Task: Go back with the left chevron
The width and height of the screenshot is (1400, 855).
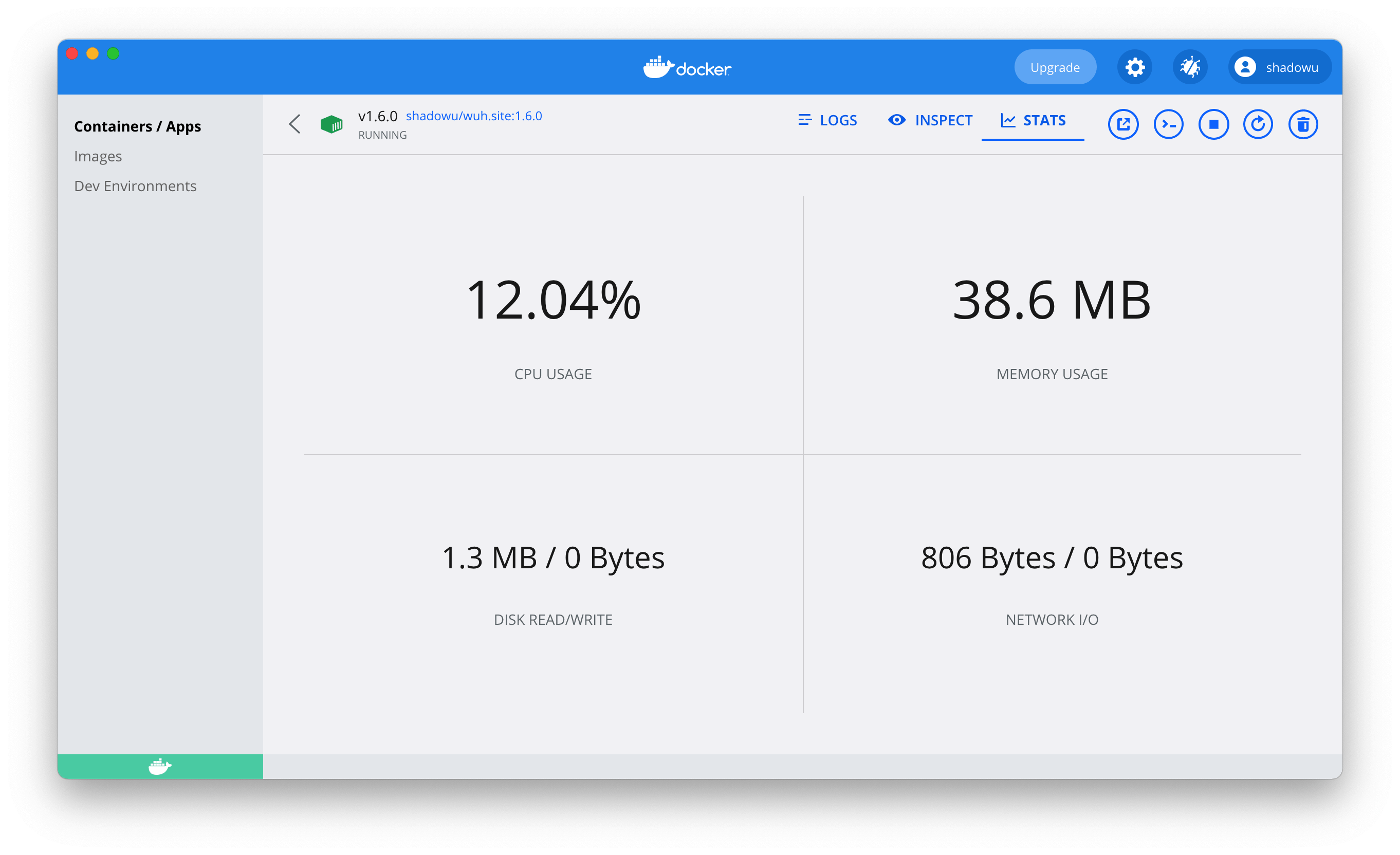Action: pyautogui.click(x=294, y=124)
